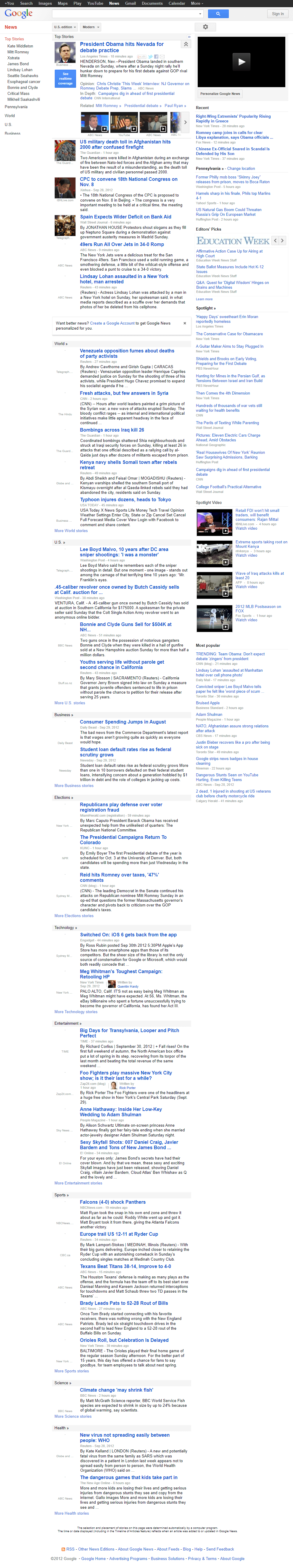This screenshot has width=293, height=1568.
Task: Open Climate change 'may shrink fish' headline
Action: coord(117,1390)
